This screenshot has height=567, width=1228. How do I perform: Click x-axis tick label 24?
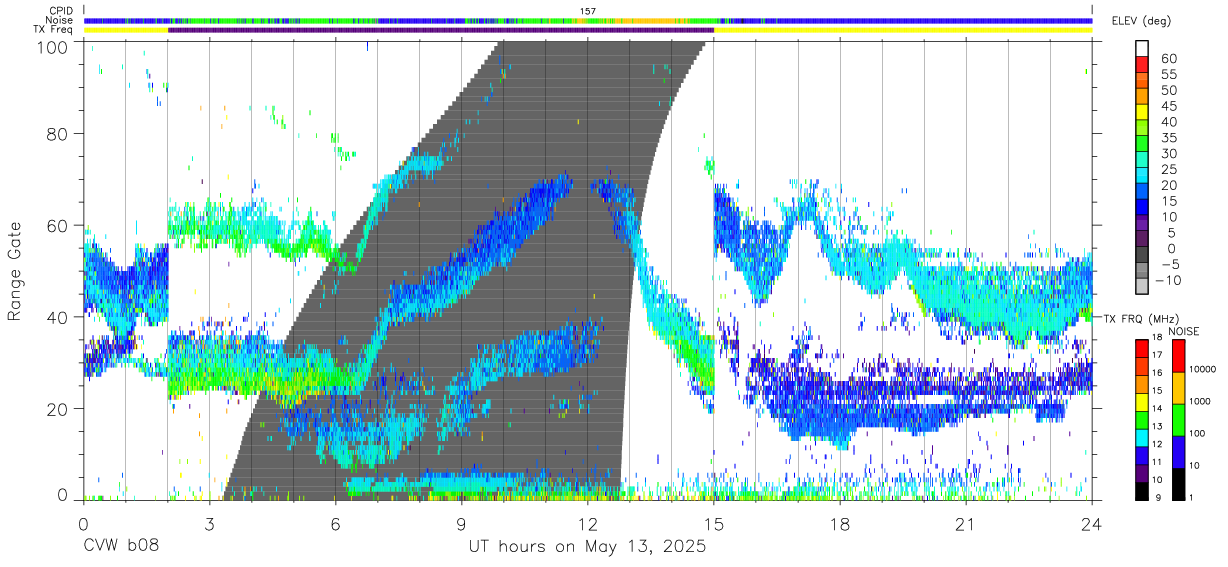pos(1092,524)
